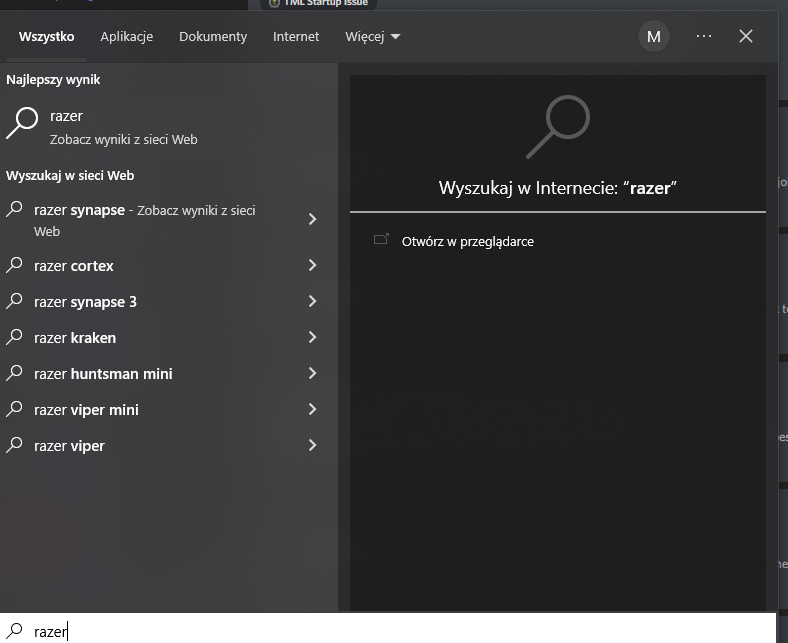Click the search icon next to razer viper

15,445
